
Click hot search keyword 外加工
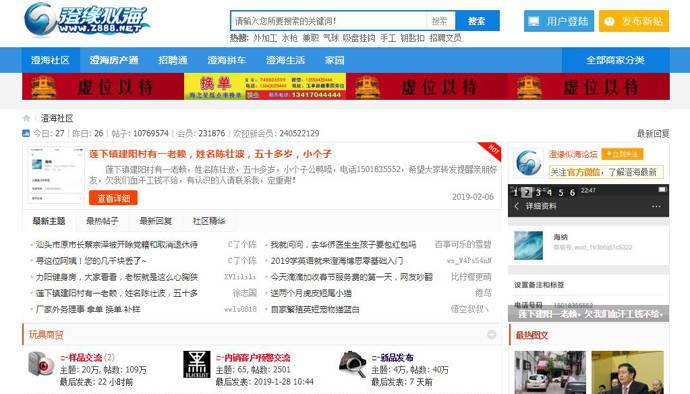coord(265,38)
